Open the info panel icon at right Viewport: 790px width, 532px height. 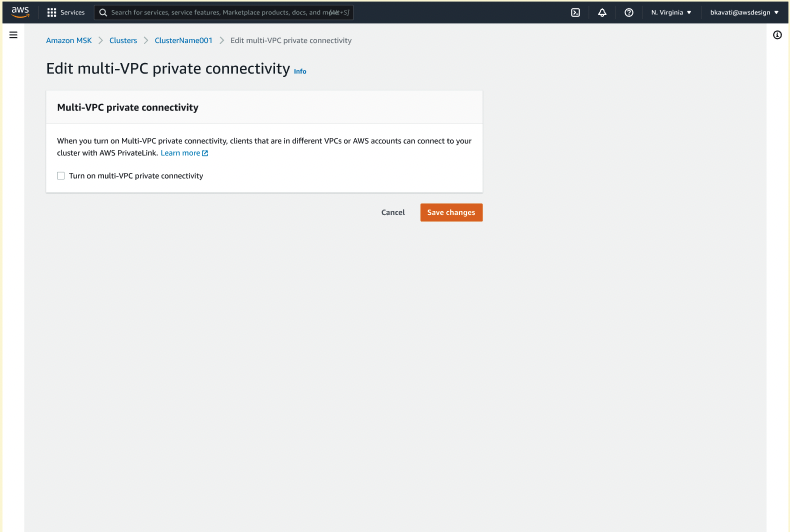(x=777, y=35)
